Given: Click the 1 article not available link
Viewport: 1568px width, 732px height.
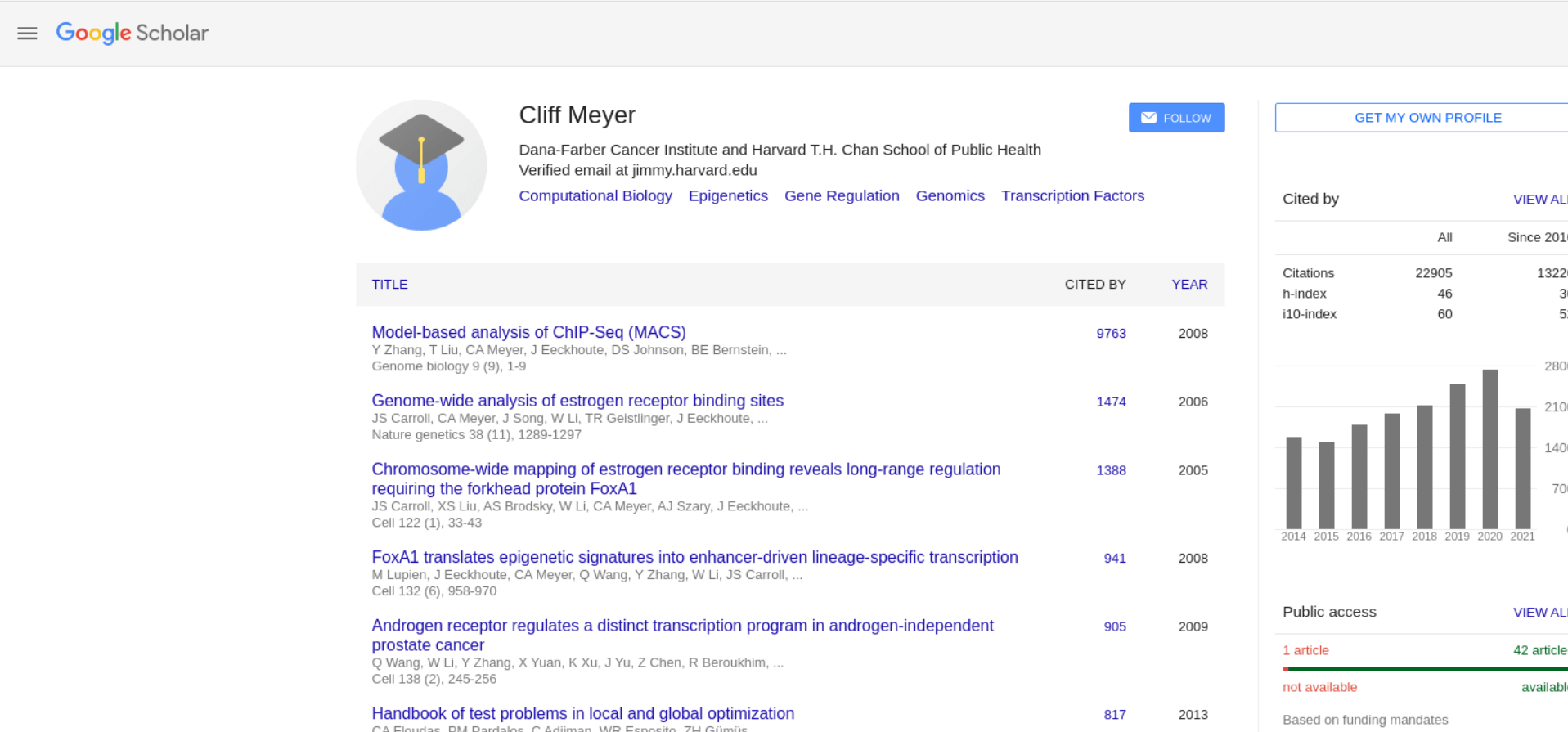Looking at the screenshot, I should click(x=1305, y=650).
